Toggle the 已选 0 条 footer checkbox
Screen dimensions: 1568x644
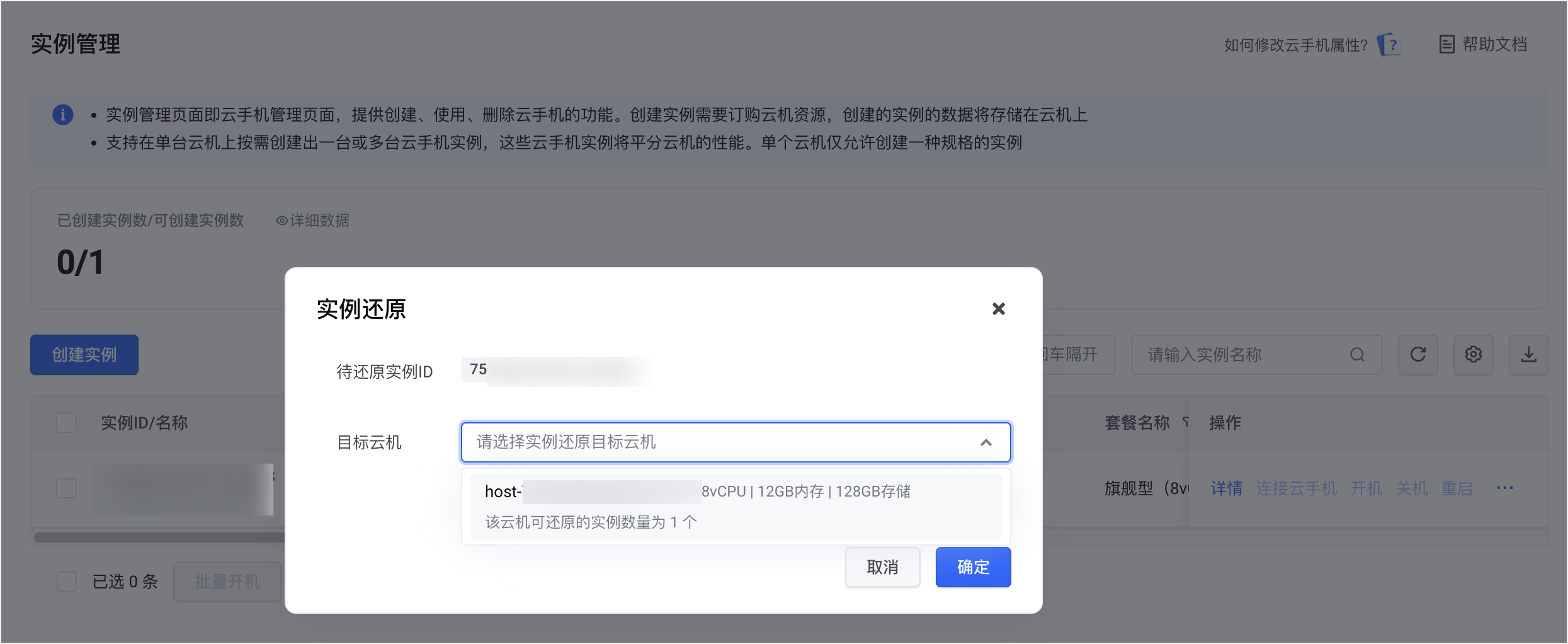[67, 582]
